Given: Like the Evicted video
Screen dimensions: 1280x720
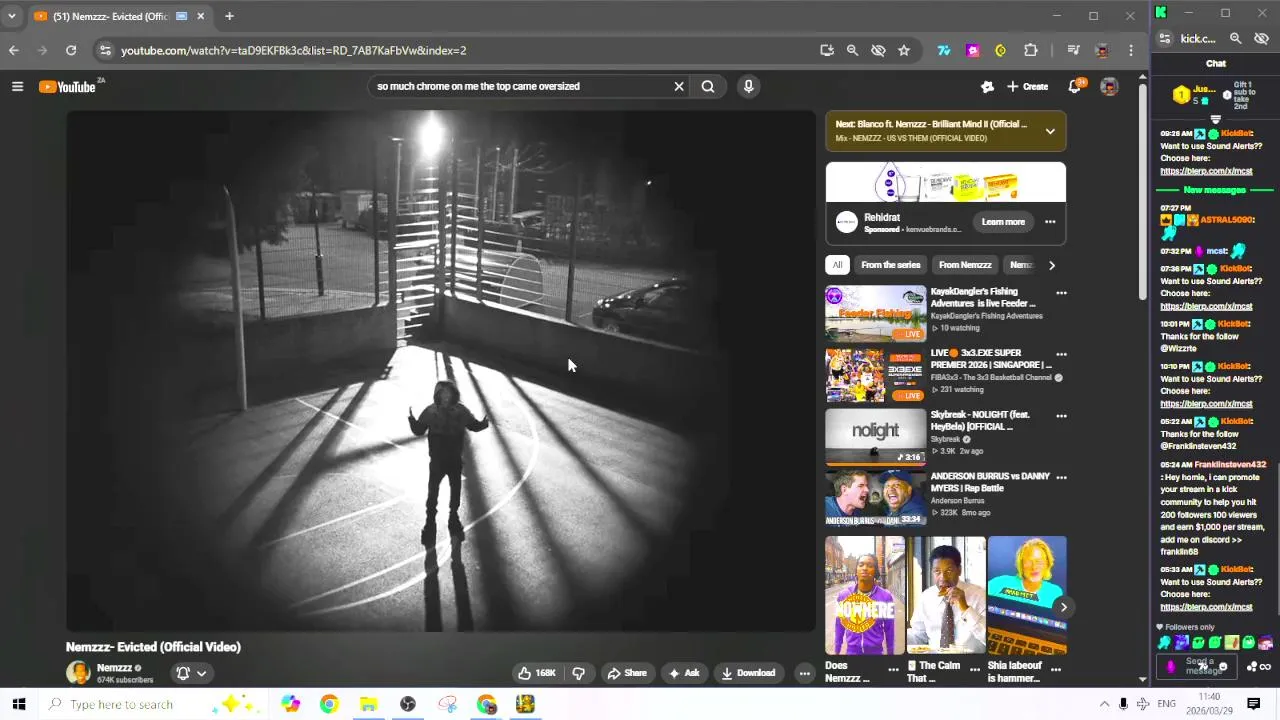Looking at the screenshot, I should pos(537,673).
